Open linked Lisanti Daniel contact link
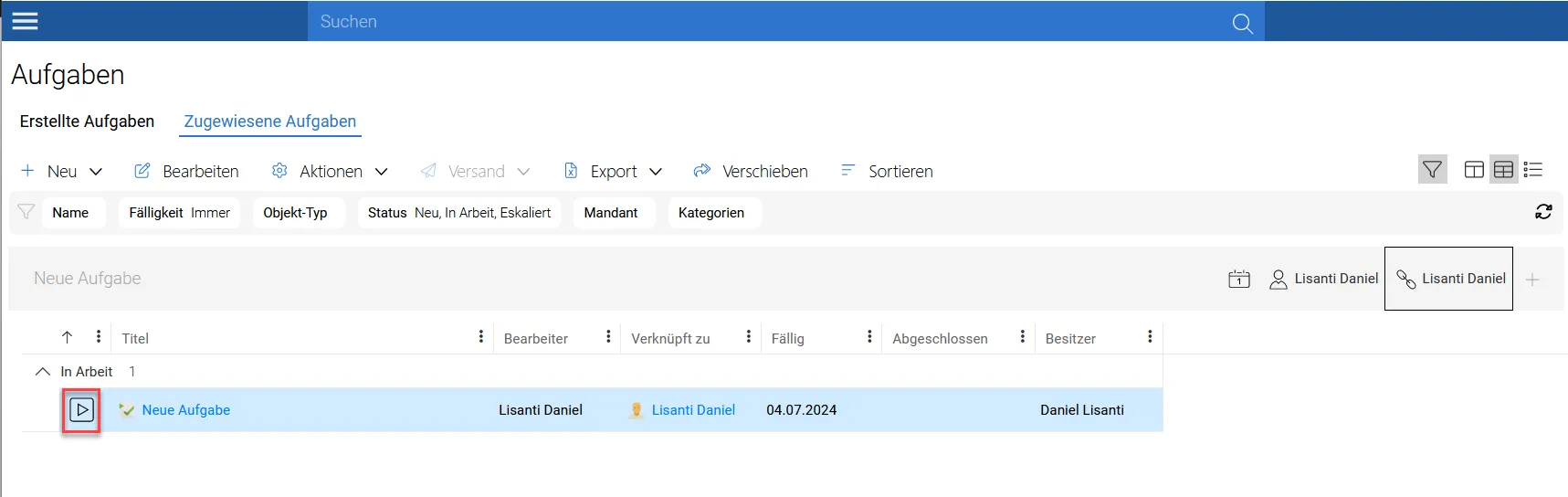The image size is (1568, 497). coord(693,410)
